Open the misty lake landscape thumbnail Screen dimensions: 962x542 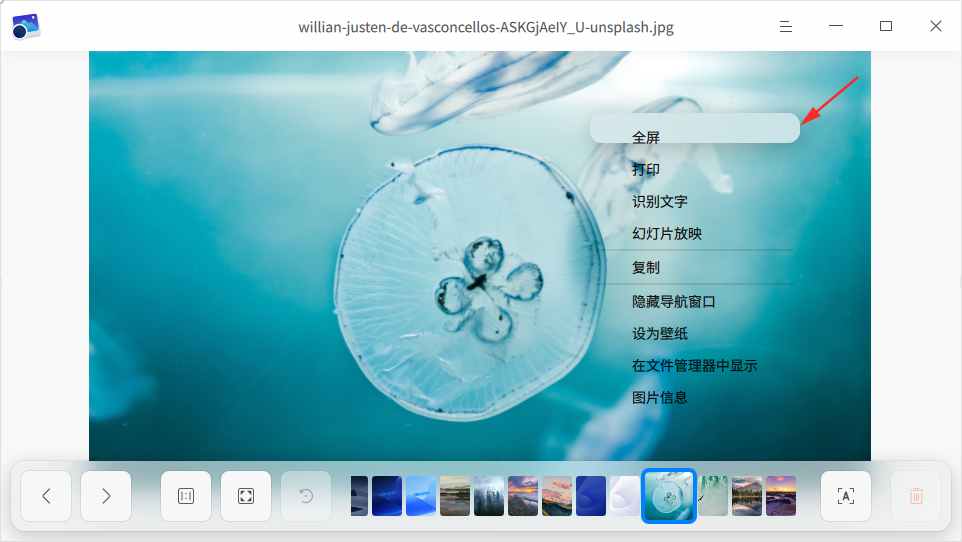tap(455, 496)
